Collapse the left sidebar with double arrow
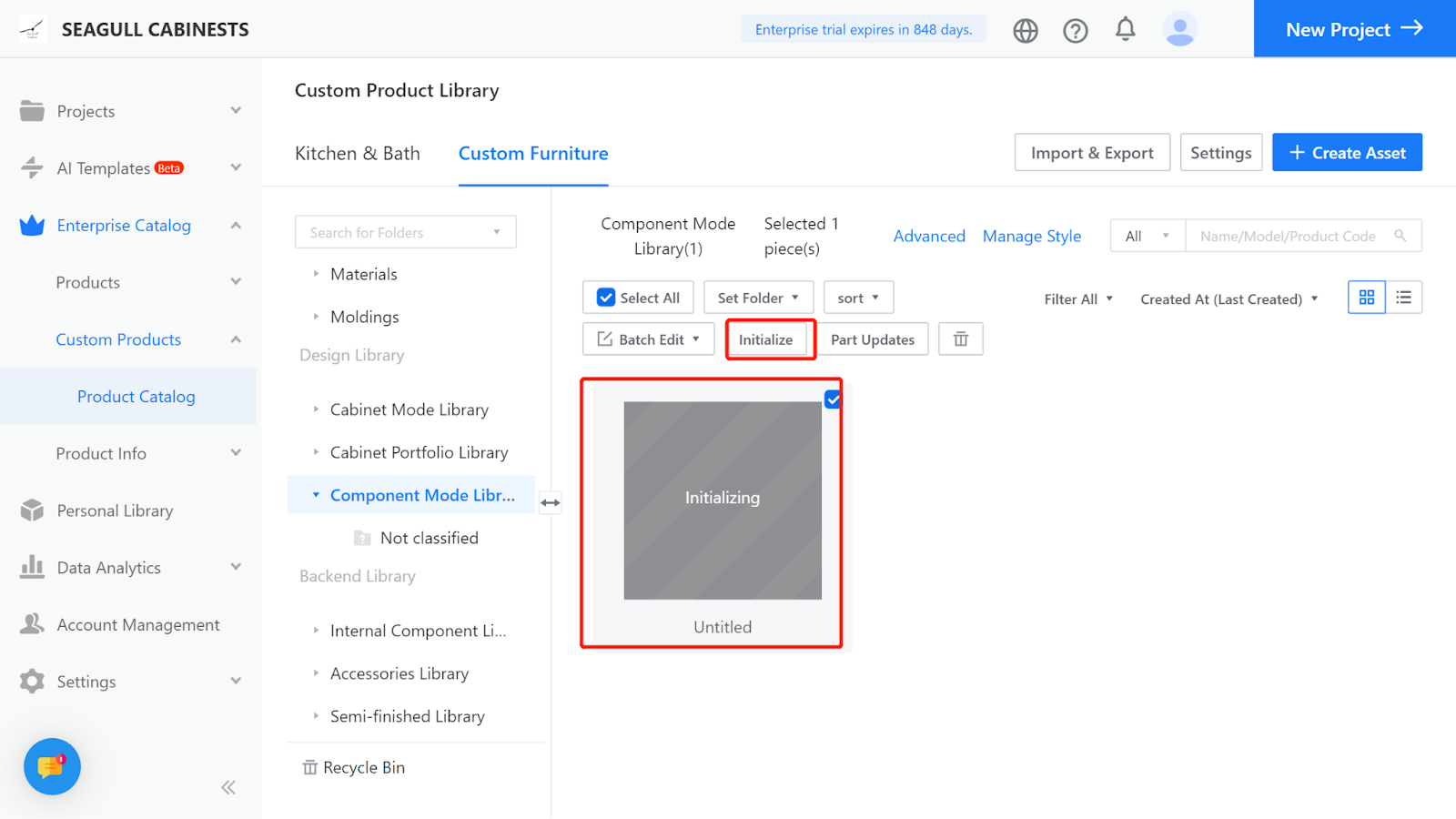 point(228,787)
